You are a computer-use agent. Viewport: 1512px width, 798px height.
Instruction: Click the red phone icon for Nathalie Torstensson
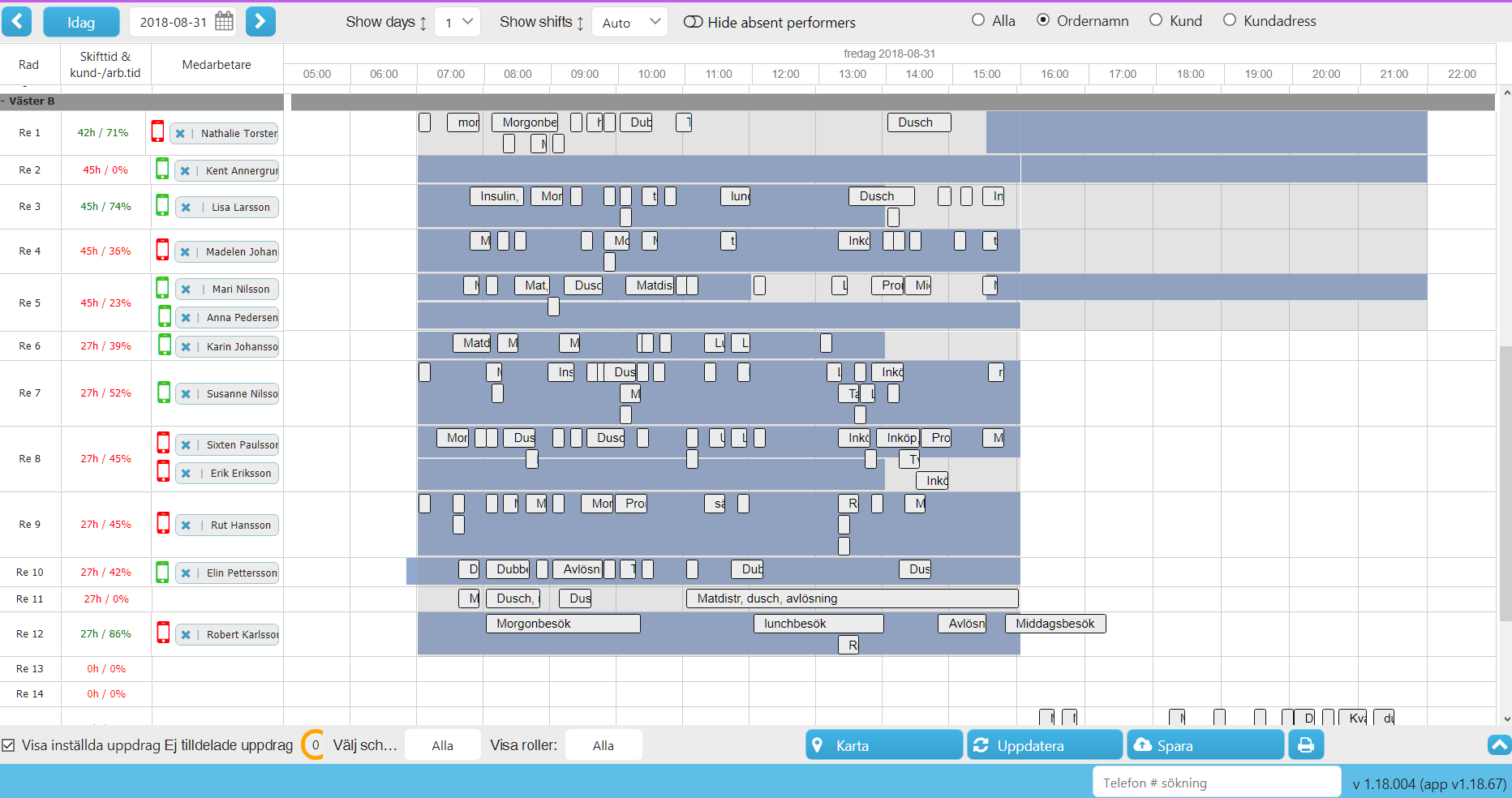(x=157, y=131)
